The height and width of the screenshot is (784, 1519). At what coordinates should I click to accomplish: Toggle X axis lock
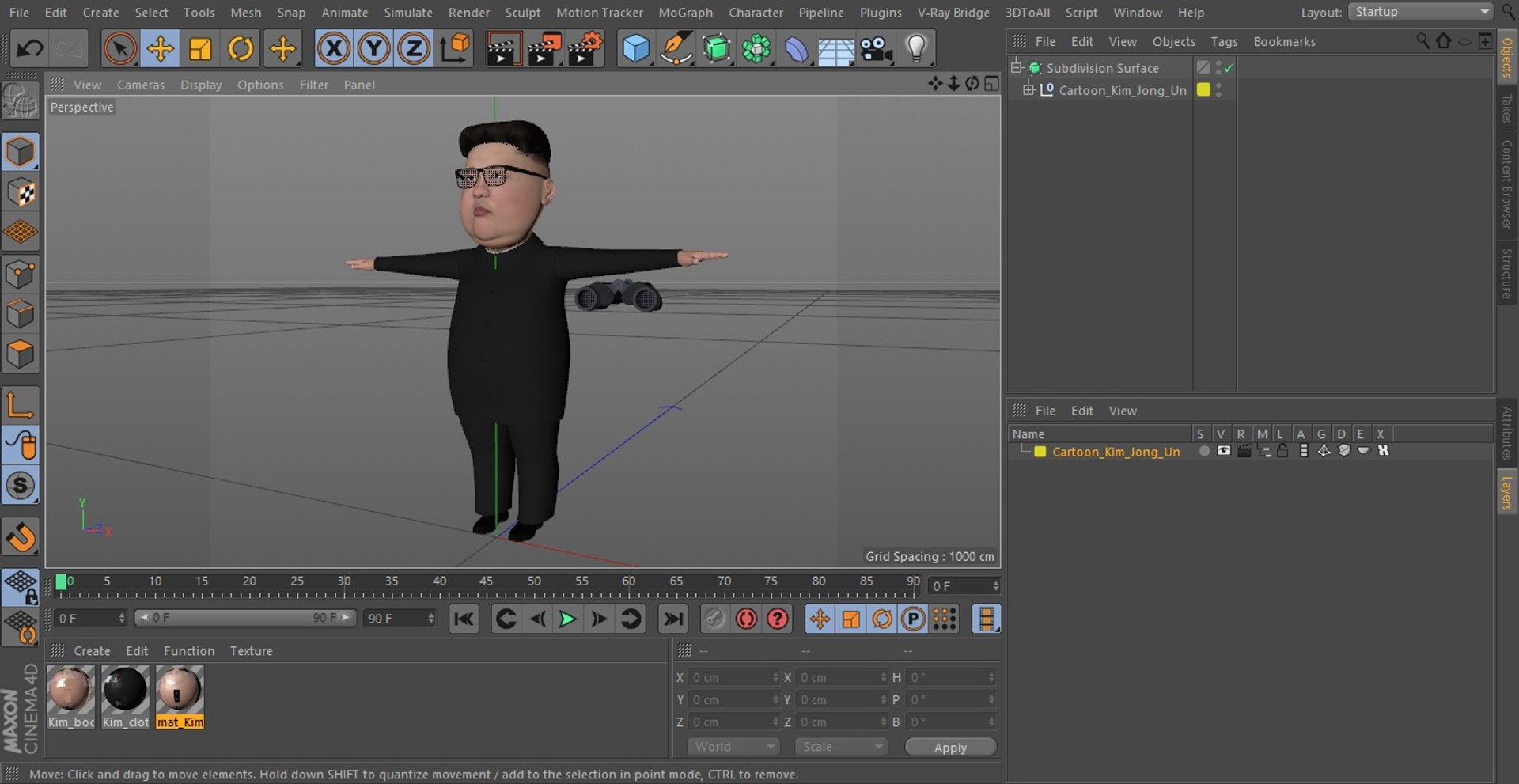334,49
